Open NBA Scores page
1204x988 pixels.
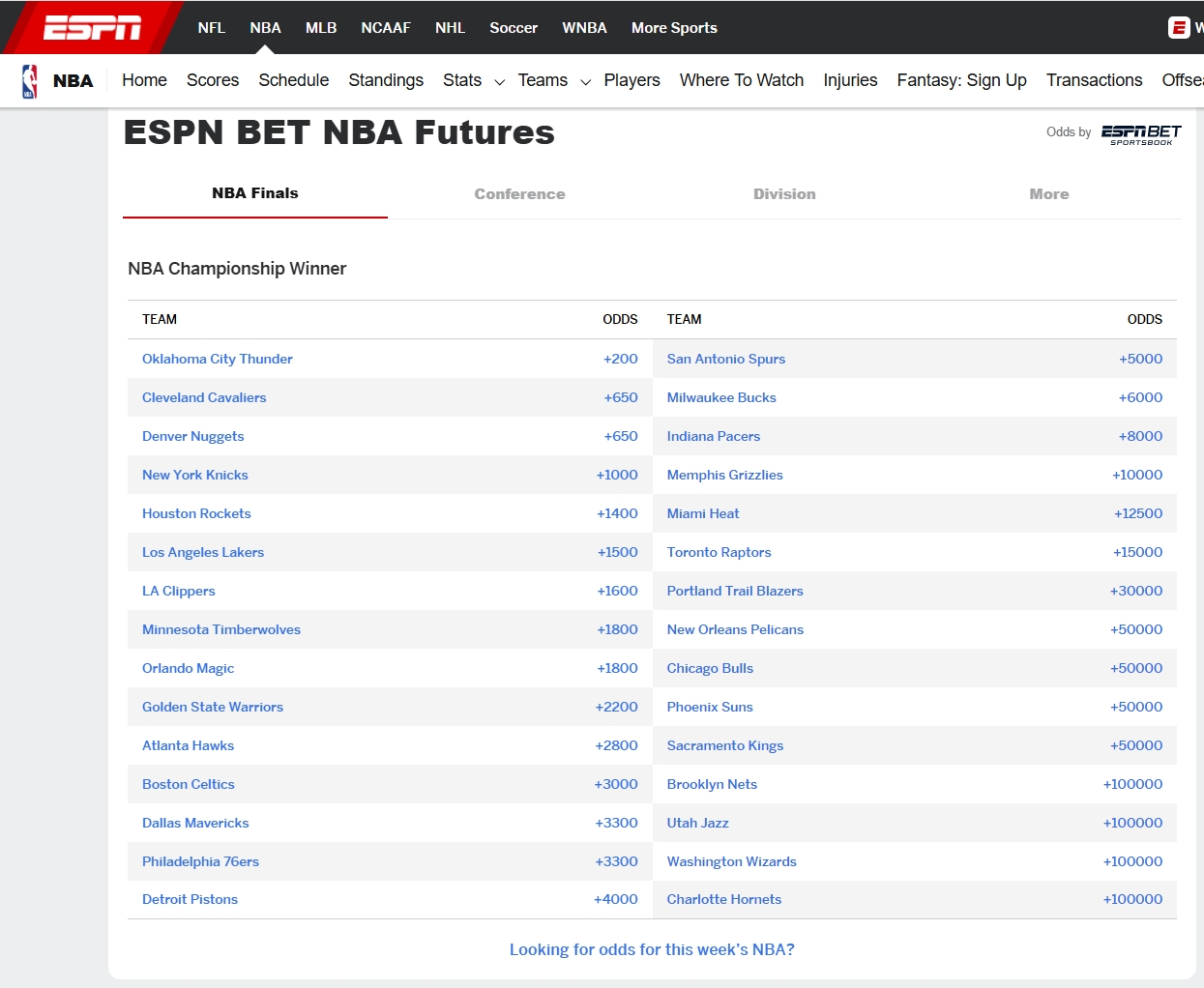coord(213,80)
